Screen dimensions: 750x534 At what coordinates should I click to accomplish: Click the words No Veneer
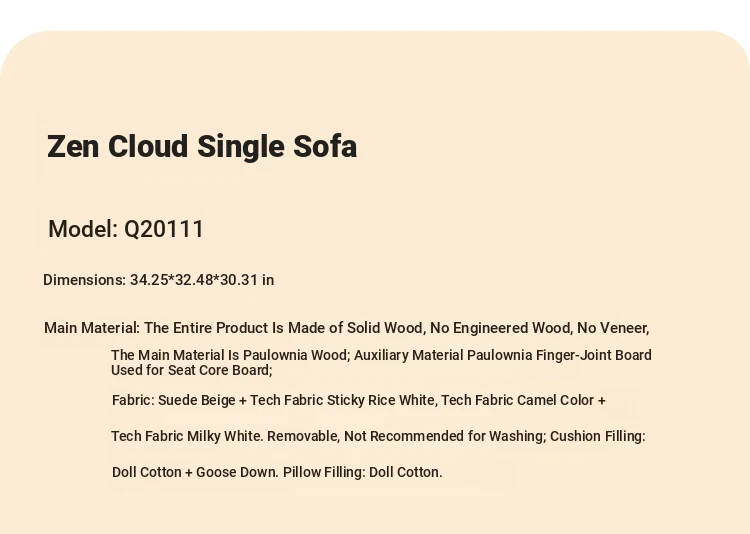click(612, 328)
